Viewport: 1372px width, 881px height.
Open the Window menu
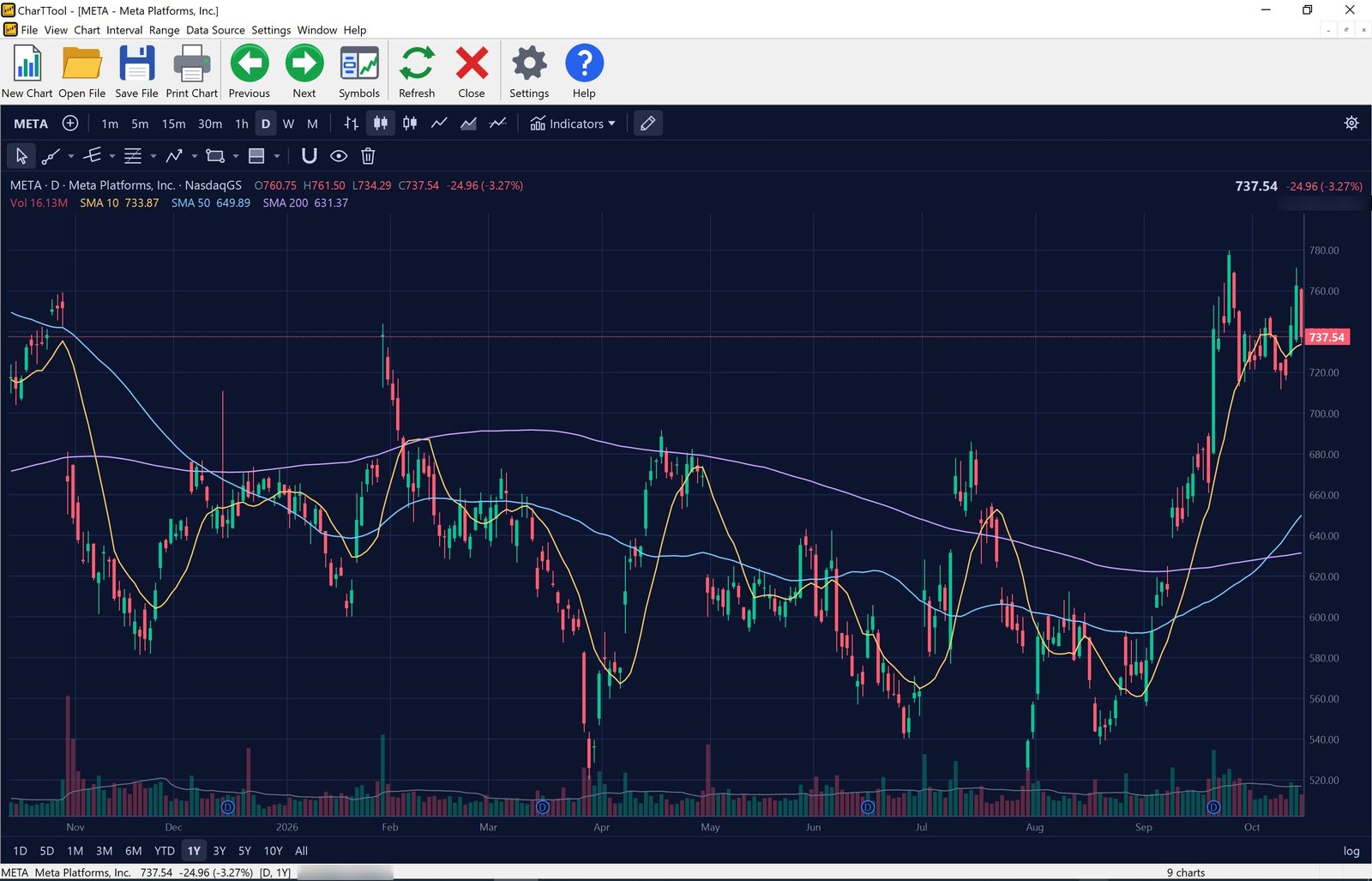(317, 30)
